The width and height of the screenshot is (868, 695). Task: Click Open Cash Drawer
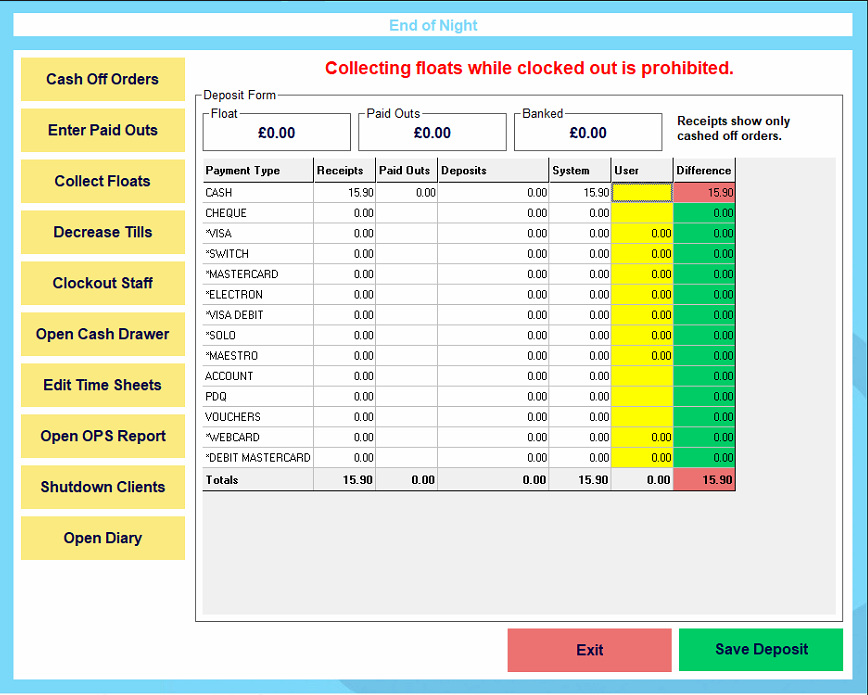(x=102, y=334)
